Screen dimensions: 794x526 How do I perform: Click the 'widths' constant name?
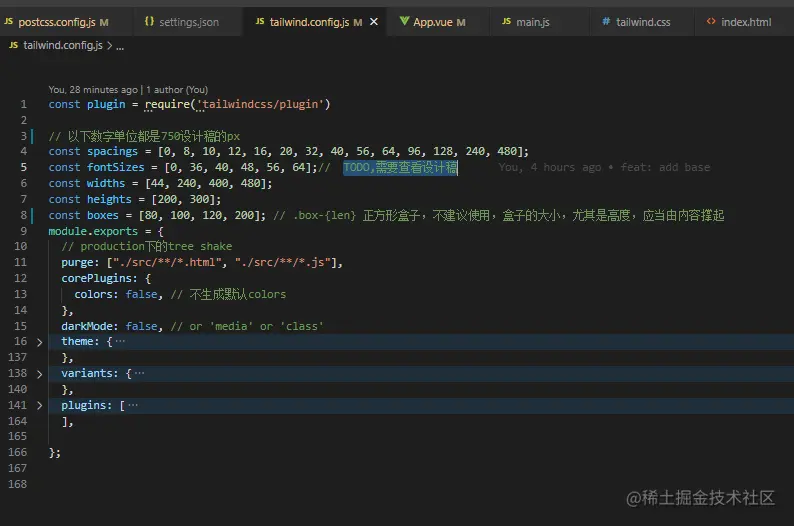tap(106, 183)
